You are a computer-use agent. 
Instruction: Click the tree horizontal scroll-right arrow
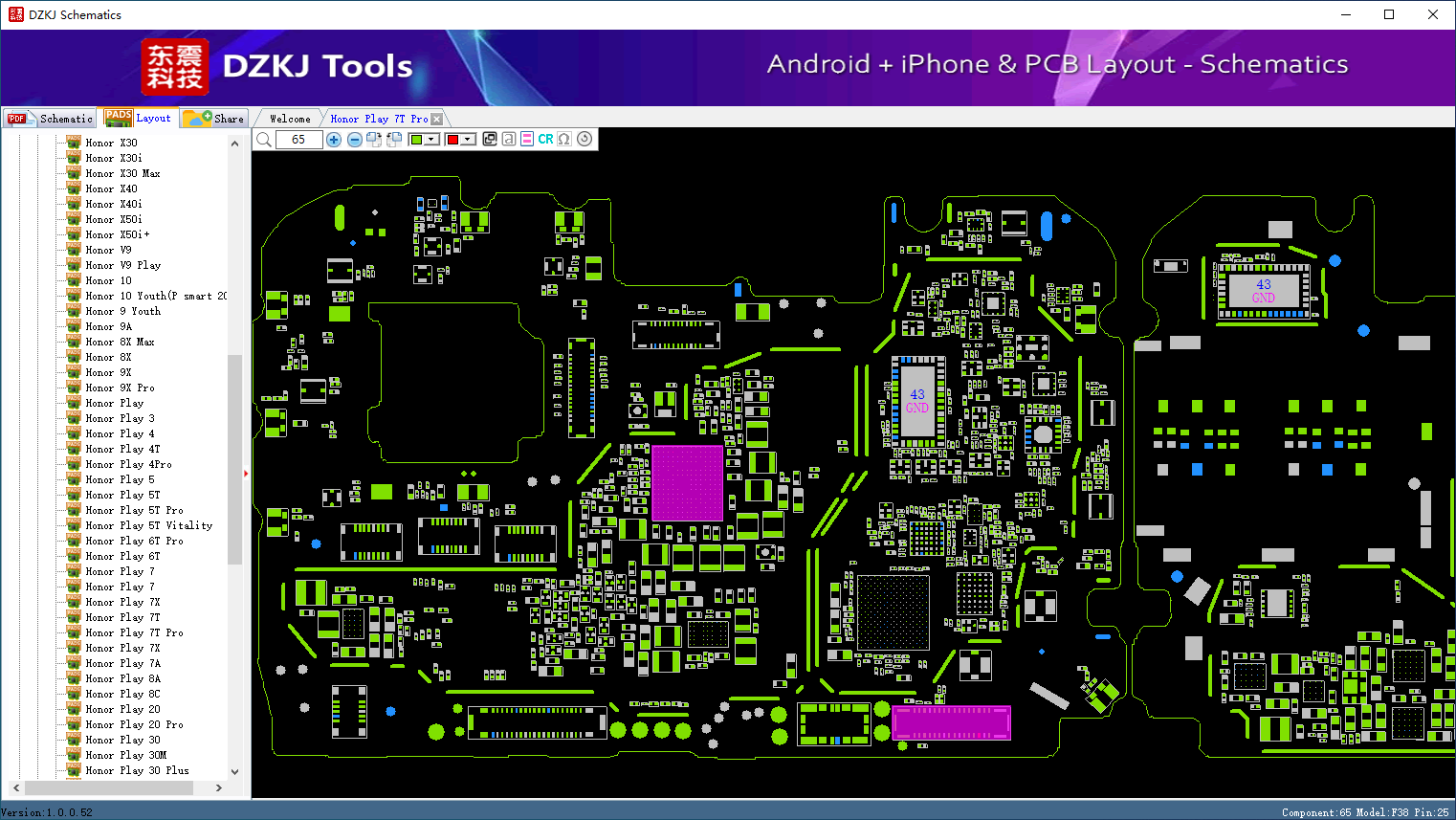(x=219, y=787)
